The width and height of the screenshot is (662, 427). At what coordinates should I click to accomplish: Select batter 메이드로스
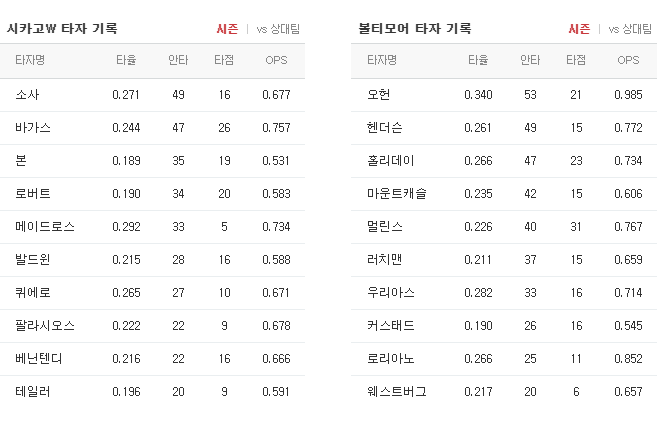click(45, 226)
